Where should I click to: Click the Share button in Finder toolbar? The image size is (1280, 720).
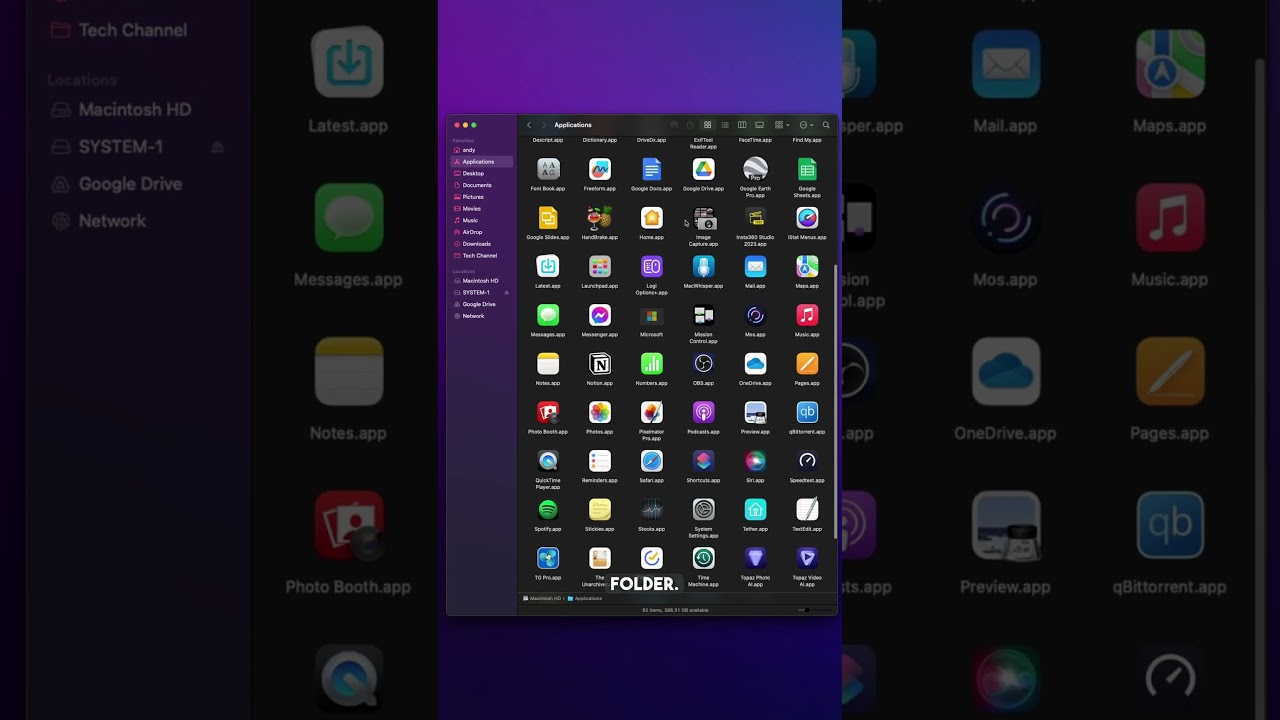coord(690,125)
